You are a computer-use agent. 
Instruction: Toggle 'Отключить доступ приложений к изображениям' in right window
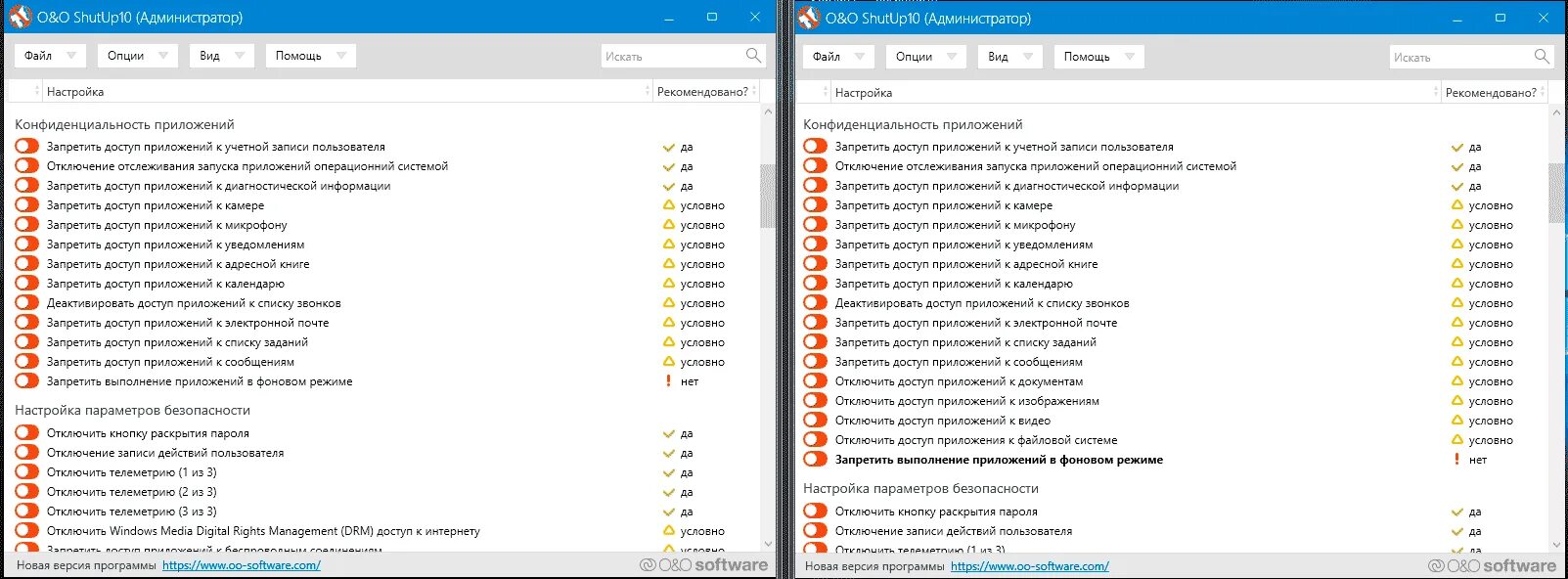pyautogui.click(x=815, y=401)
